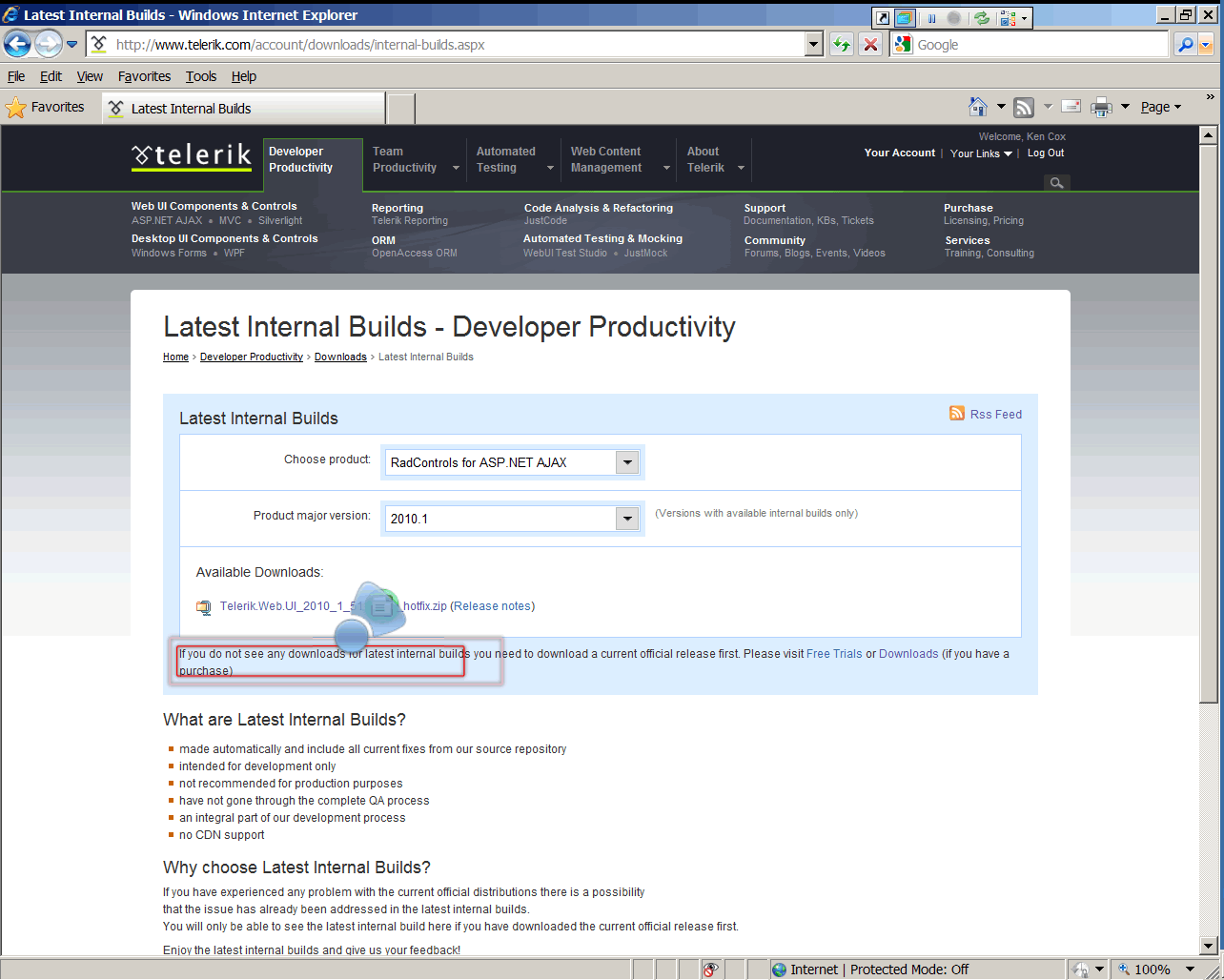
Task: Click the green Refresh arrows button
Action: click(x=841, y=45)
